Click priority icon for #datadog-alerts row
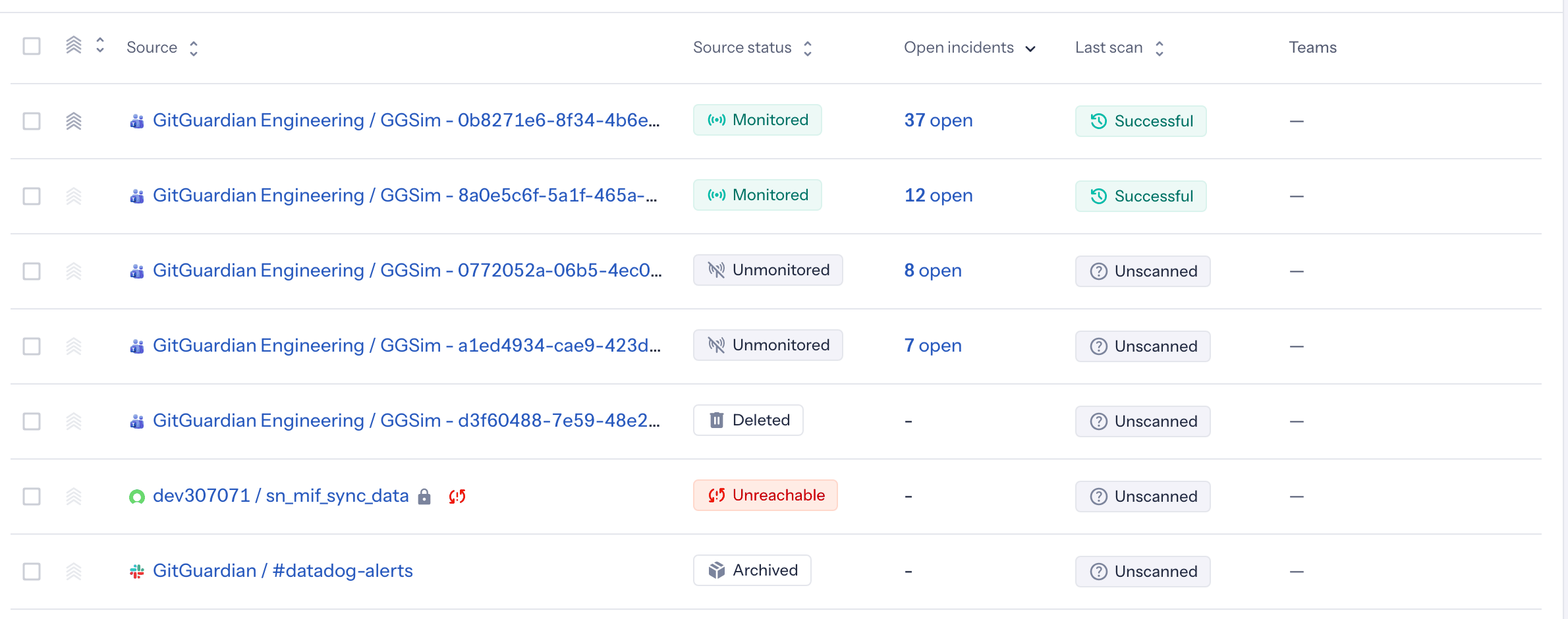 pyautogui.click(x=74, y=572)
